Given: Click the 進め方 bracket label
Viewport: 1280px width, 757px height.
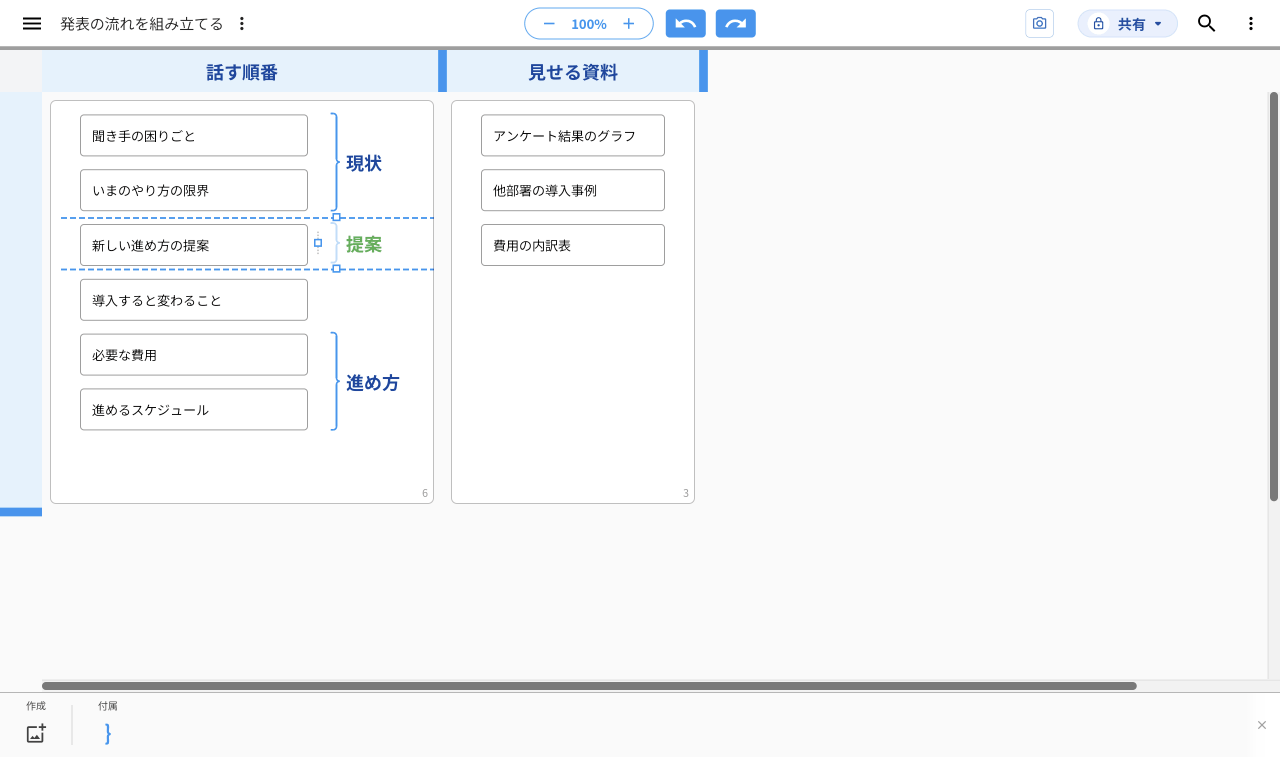Looking at the screenshot, I should [372, 382].
